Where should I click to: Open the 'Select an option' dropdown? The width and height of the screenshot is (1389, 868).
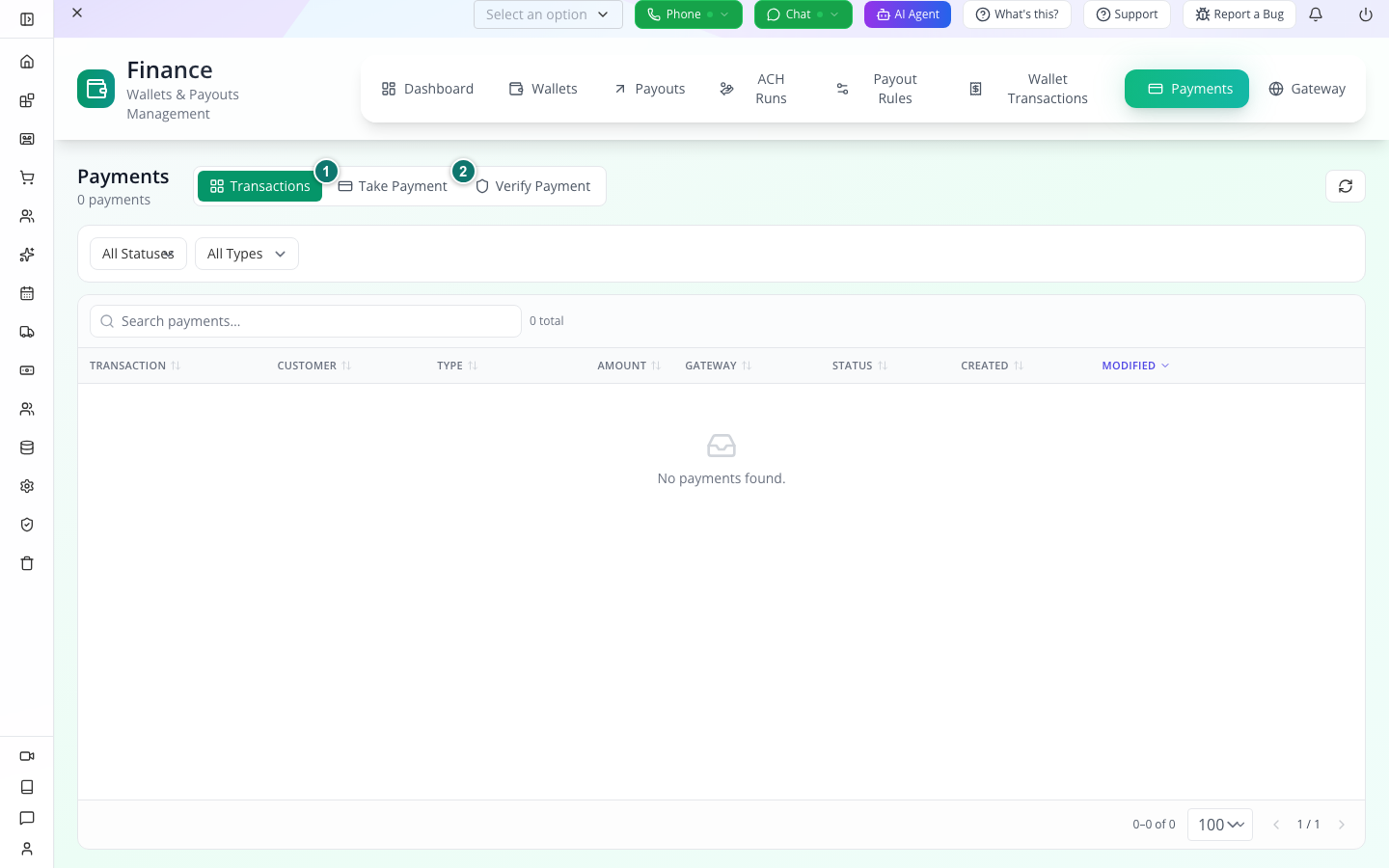click(548, 14)
